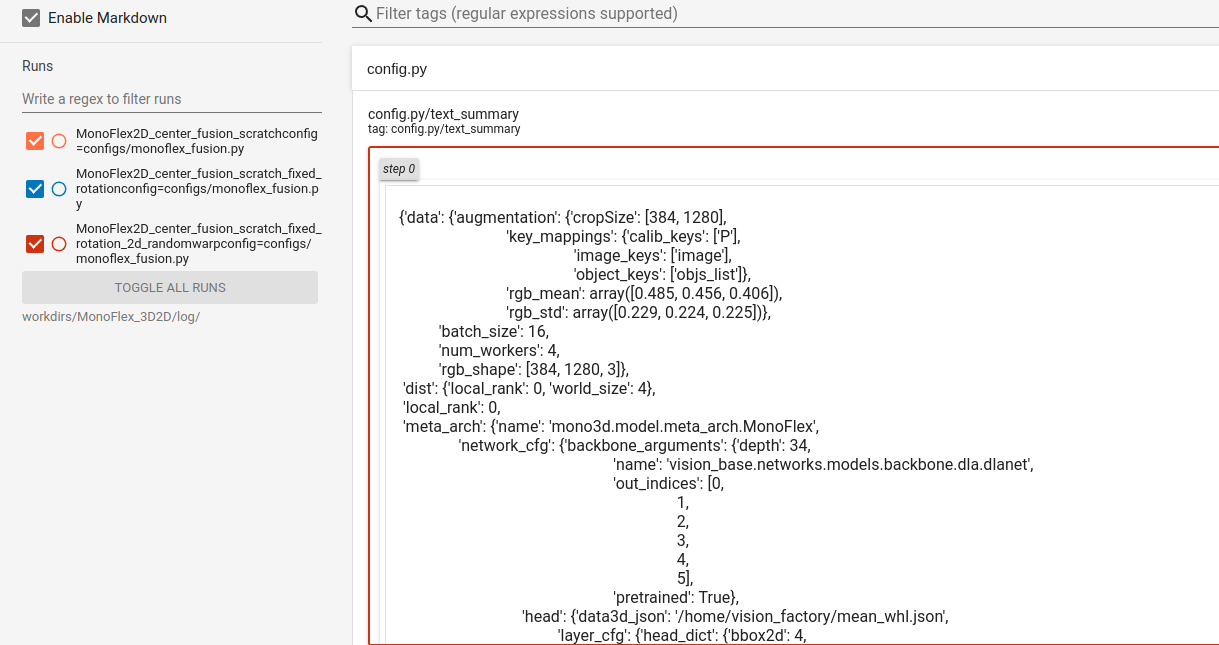Viewport: 1219px width, 645px height.
Task: Click run name ending fixed_rotationconfig=configs/monoflex_fusion.py
Action: coord(199,189)
